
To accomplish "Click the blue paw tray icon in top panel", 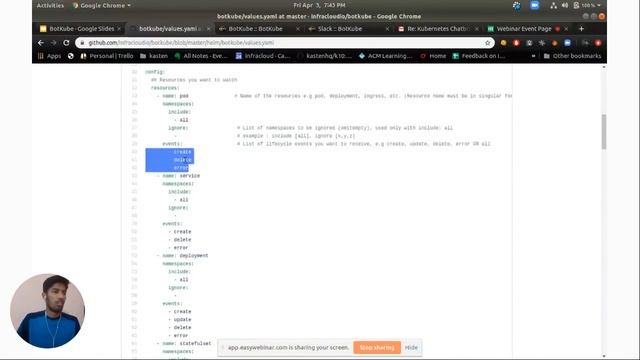I will [517, 5].
